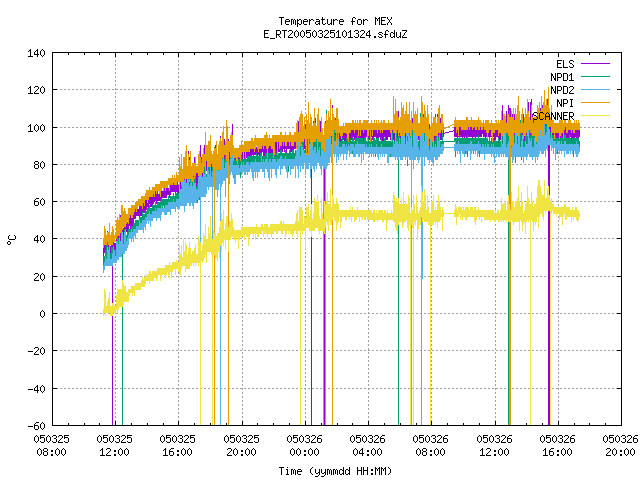The width and height of the screenshot is (640, 480).
Task: Click the y-axis tick label '140'
Action: 36,53
